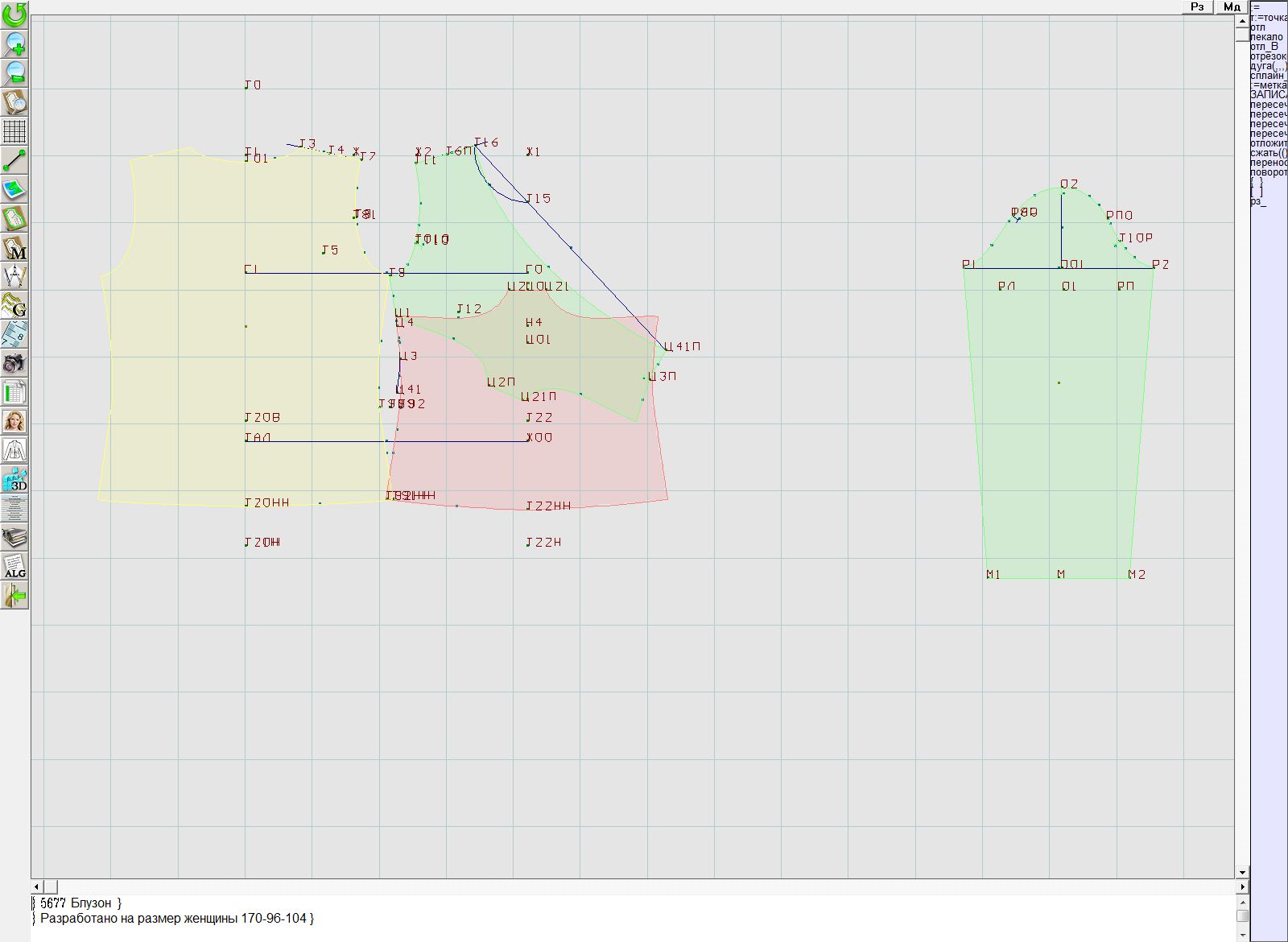Select the 'сплайн' operator in the list
Screen dimensions: 1288x942
(x=1268, y=76)
